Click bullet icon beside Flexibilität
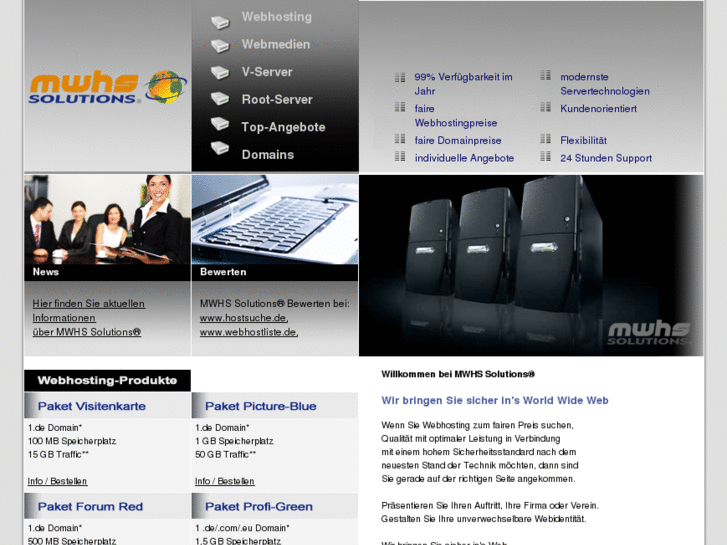 point(545,139)
